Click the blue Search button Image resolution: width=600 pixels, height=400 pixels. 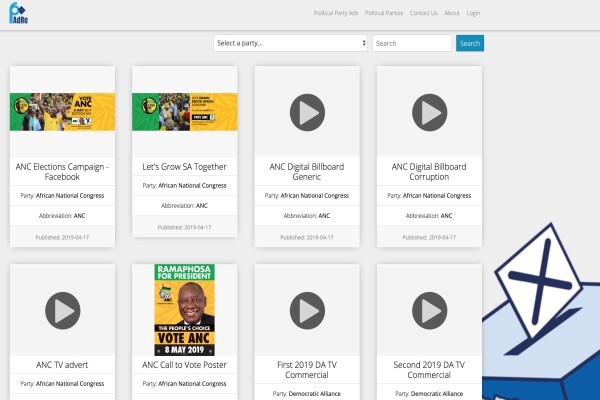[470, 43]
